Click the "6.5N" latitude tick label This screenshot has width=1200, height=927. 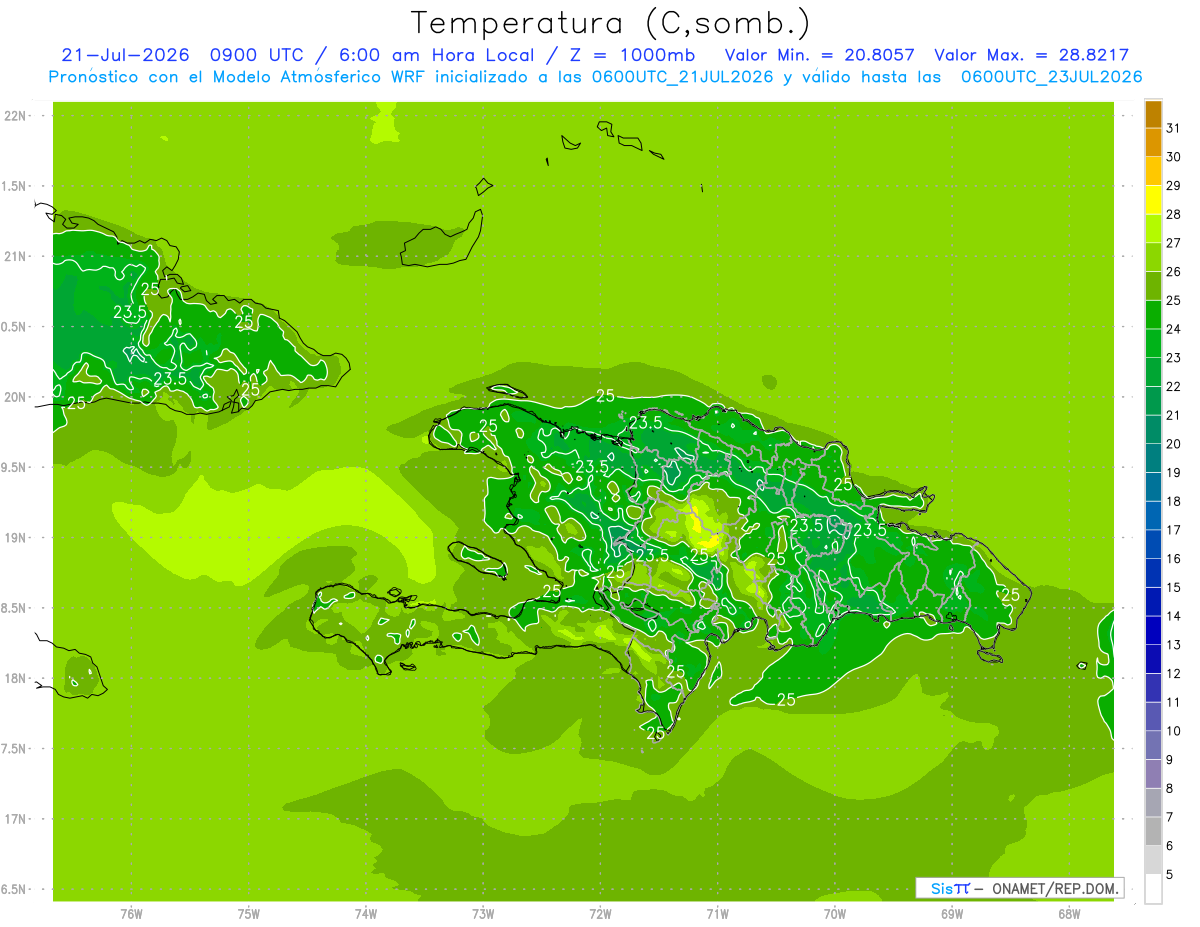15,889
